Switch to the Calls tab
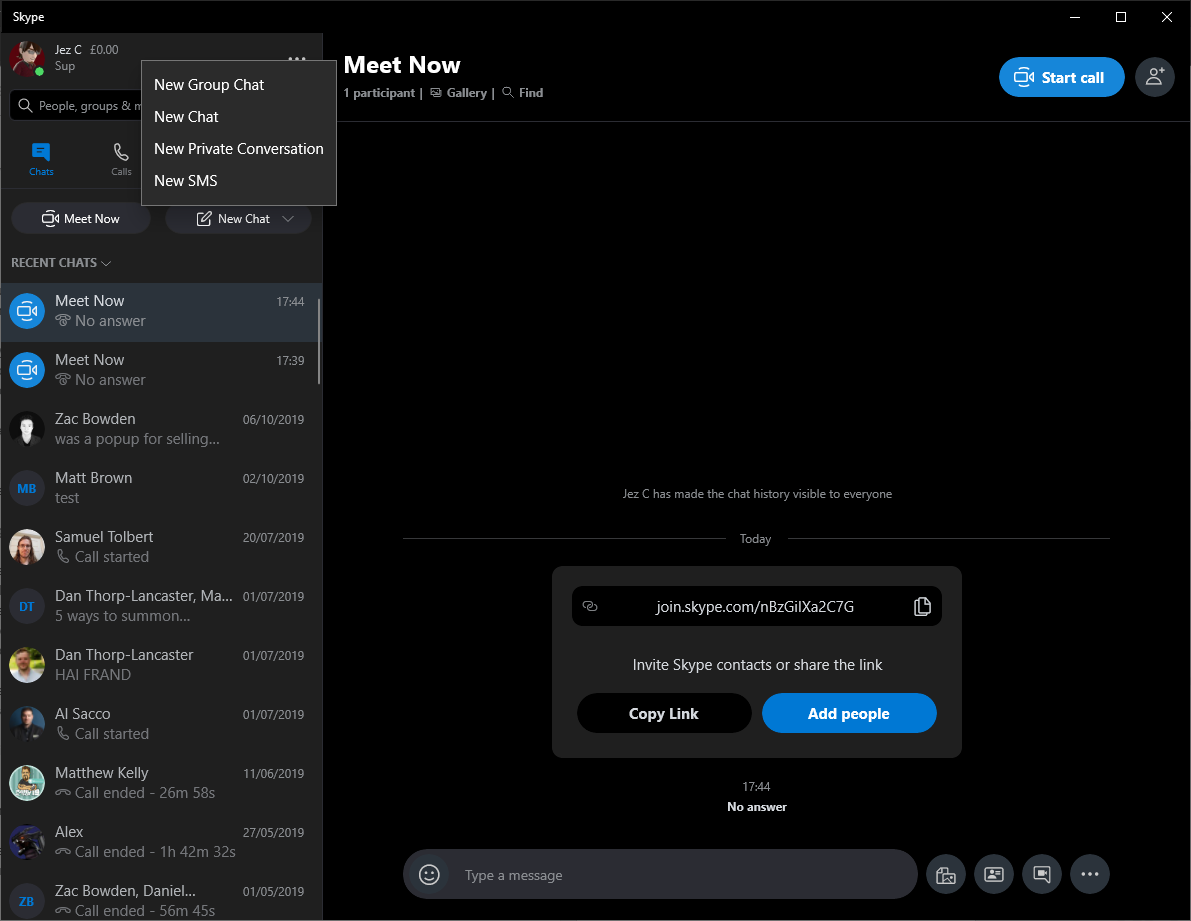 (x=121, y=156)
